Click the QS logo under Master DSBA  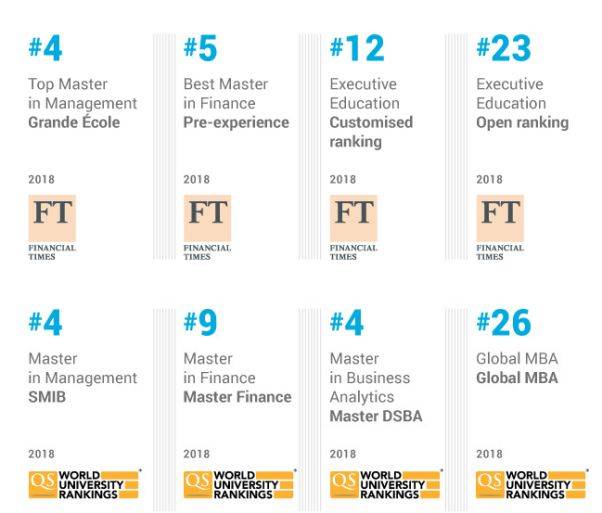click(x=386, y=483)
